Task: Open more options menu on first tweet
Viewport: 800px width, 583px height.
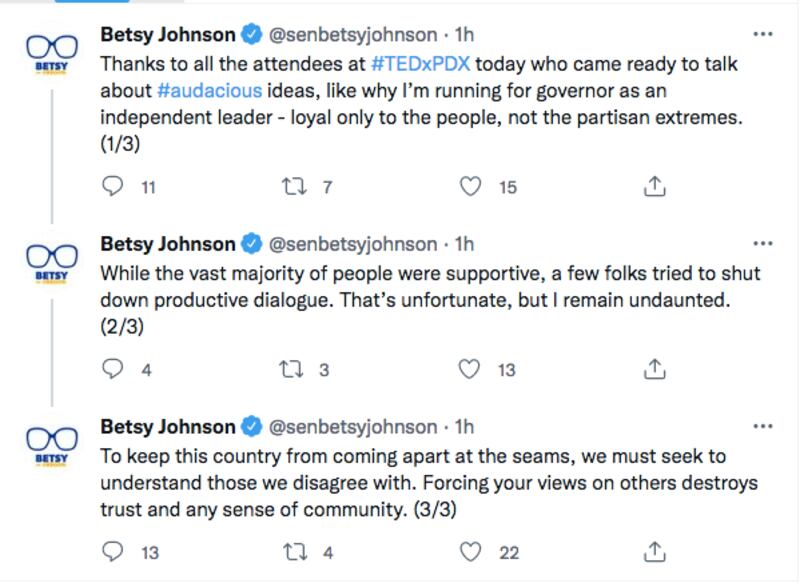Action: pyautogui.click(x=763, y=34)
